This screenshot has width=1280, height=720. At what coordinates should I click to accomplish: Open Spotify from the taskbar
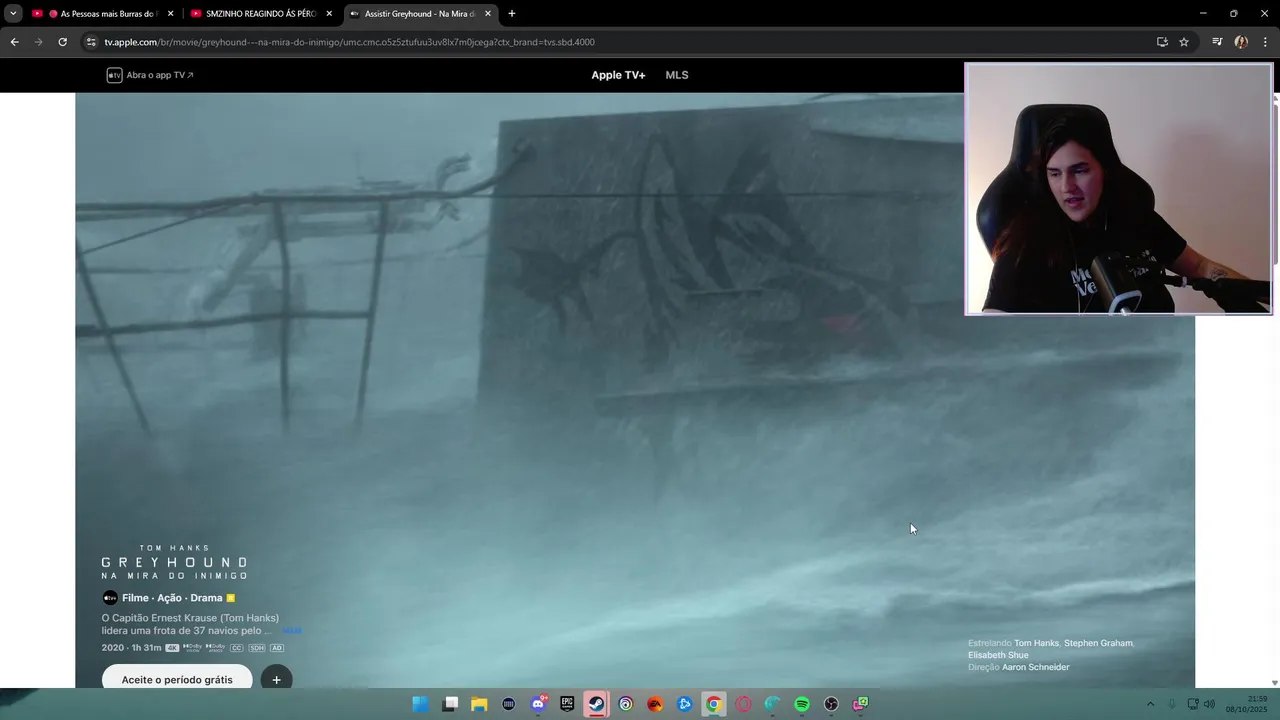click(x=802, y=704)
